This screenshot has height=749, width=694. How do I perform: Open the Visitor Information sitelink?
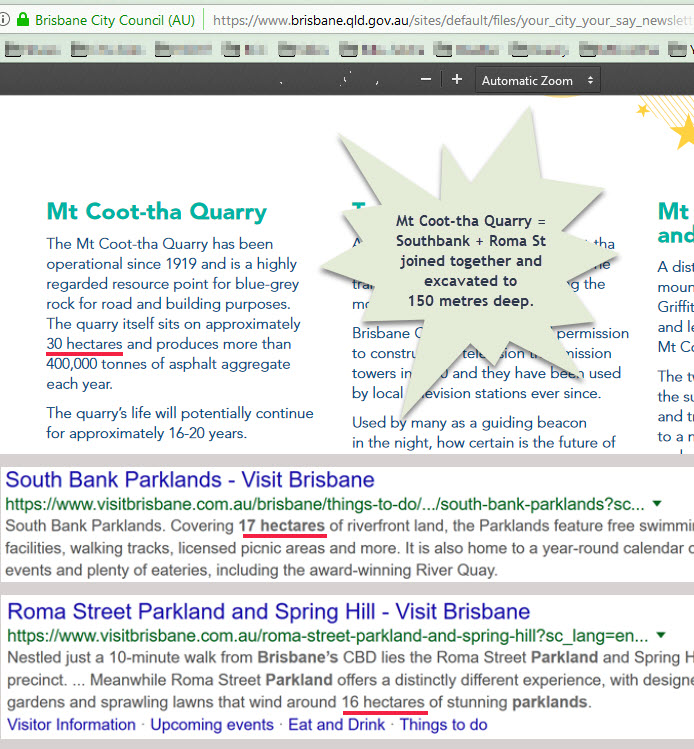71,725
